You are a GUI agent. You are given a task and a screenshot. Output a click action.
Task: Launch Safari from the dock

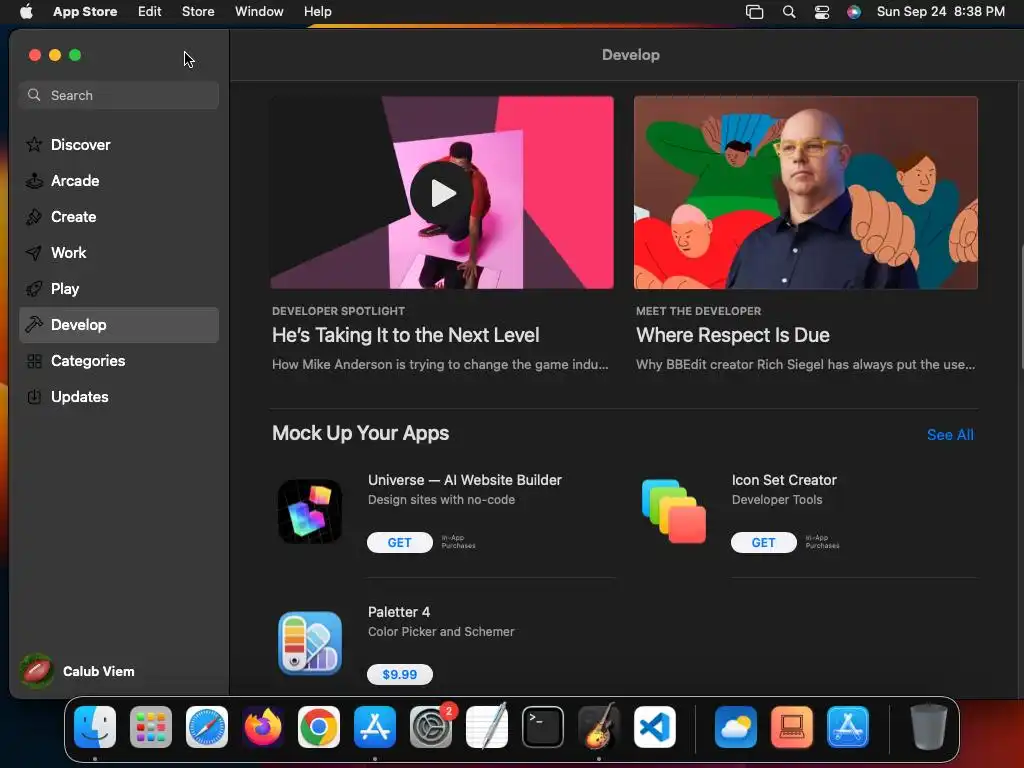point(207,727)
